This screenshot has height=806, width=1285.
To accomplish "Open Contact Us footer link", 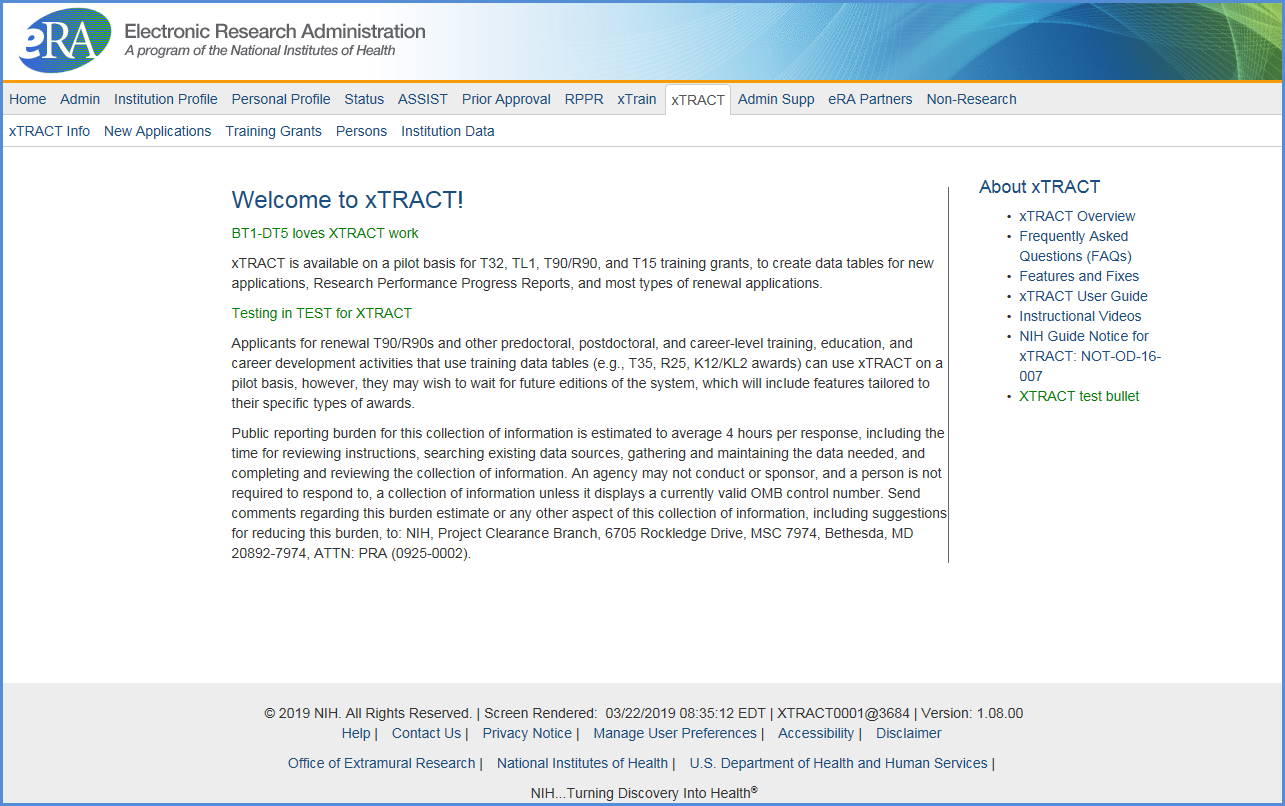I will click(x=426, y=733).
